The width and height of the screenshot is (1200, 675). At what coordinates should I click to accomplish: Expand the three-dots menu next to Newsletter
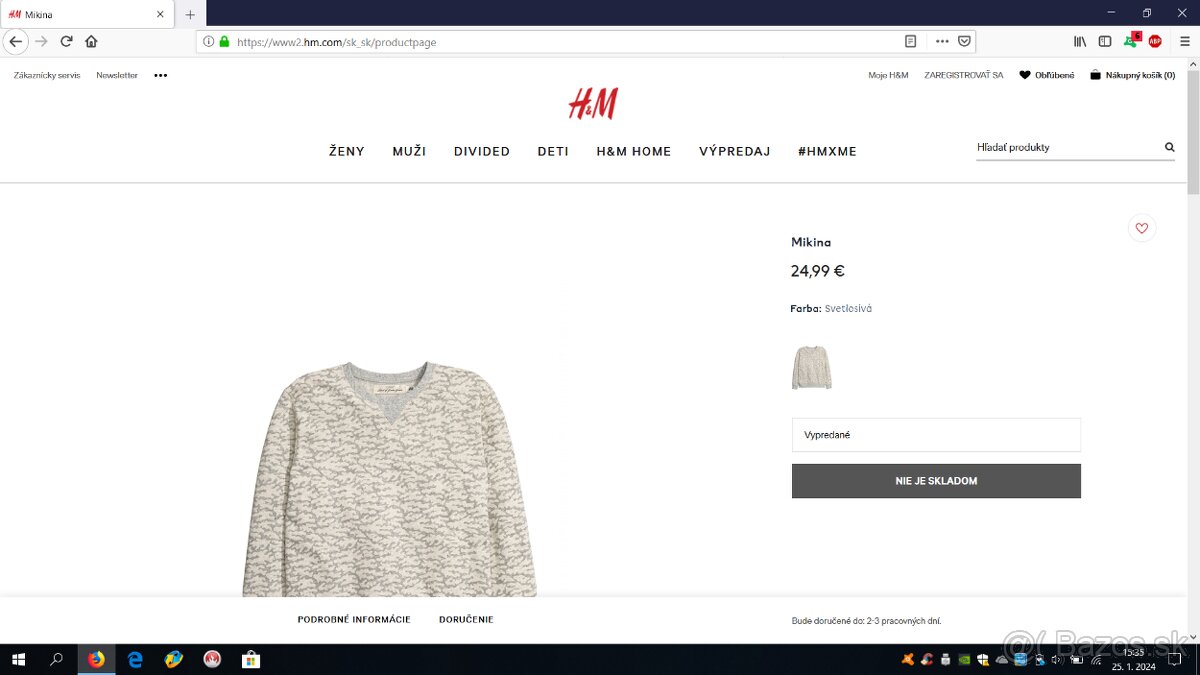tap(161, 75)
